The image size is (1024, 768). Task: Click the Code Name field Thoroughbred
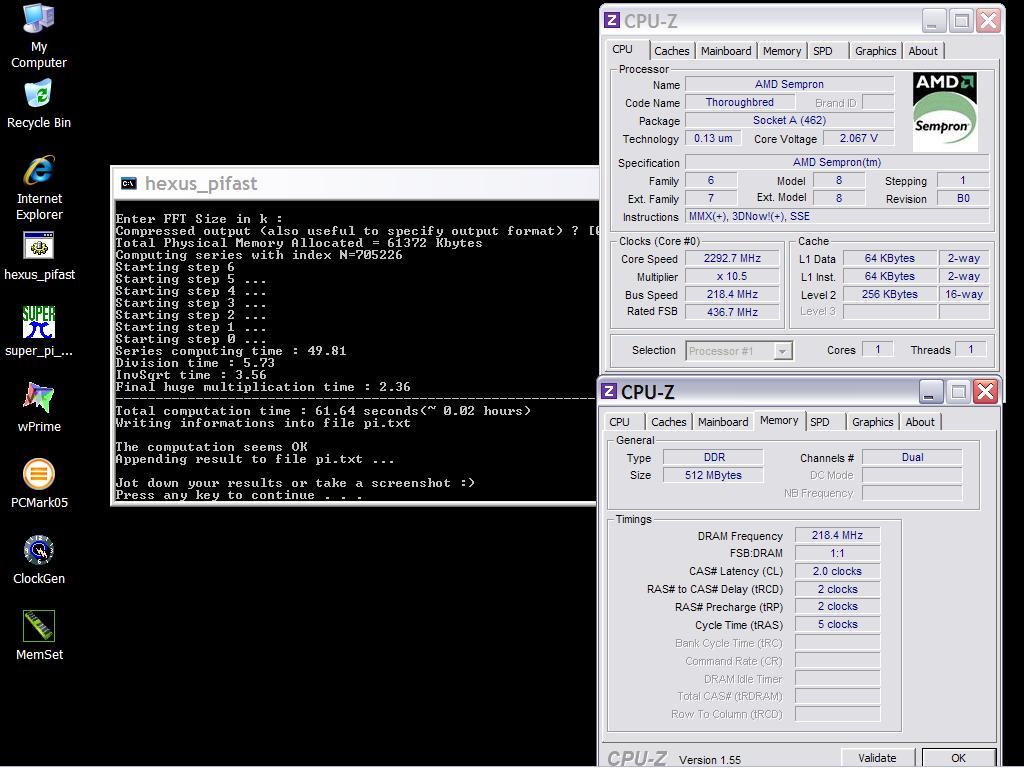coord(739,103)
